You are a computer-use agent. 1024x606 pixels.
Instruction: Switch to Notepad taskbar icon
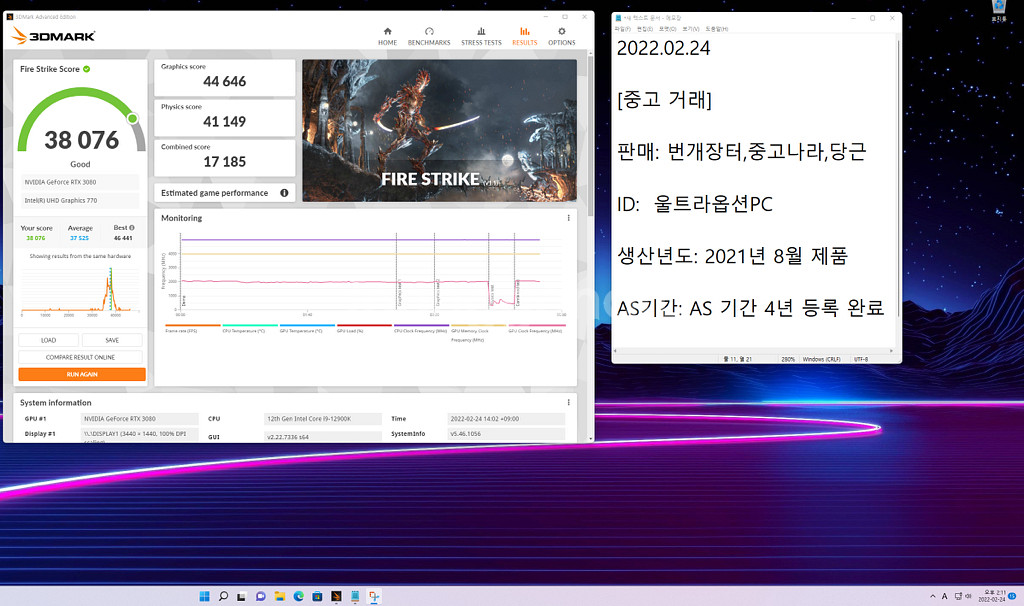coord(355,596)
